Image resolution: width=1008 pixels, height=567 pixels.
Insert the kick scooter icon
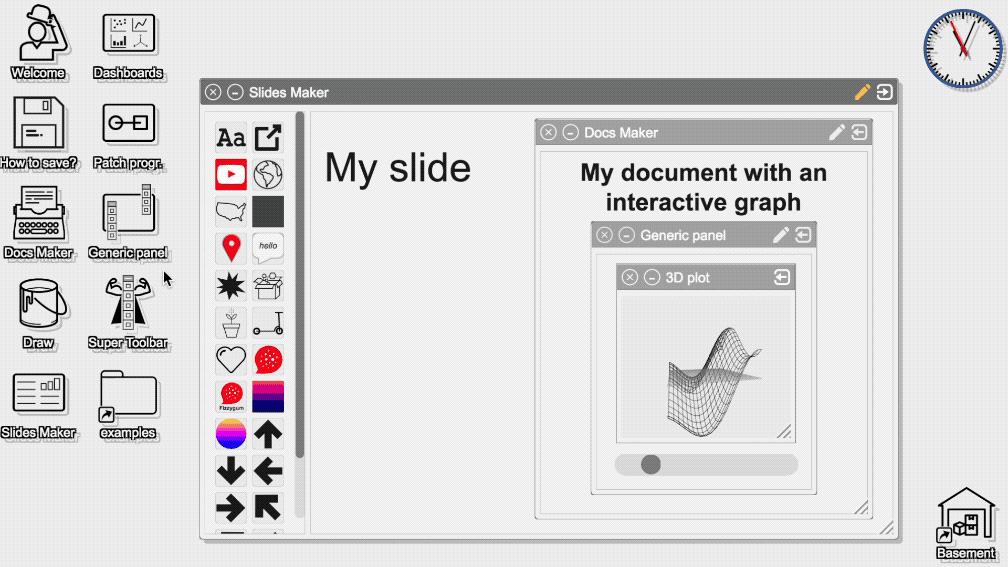click(268, 322)
